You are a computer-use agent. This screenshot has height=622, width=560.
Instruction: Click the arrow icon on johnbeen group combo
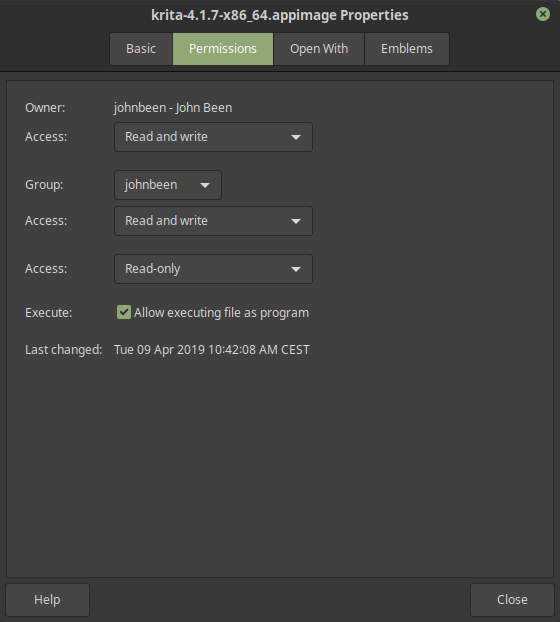(x=205, y=185)
